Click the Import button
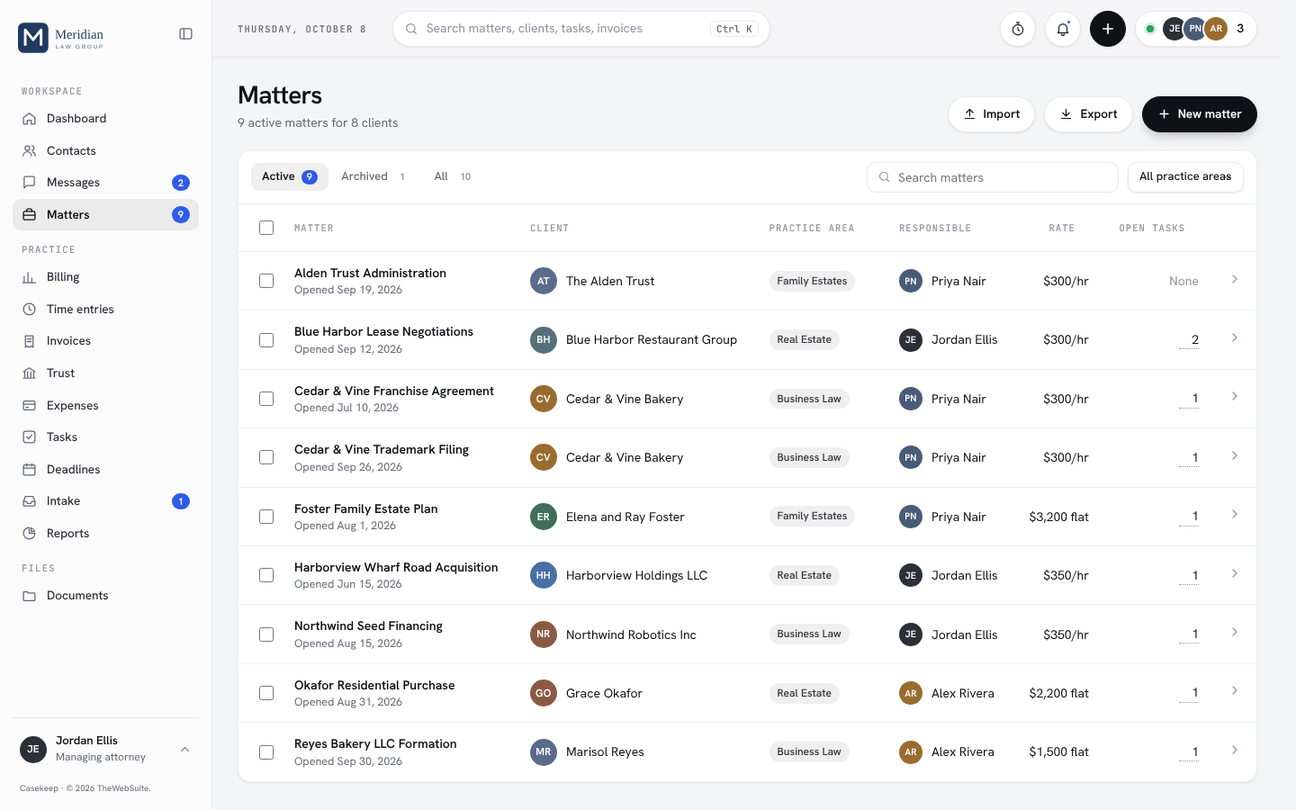This screenshot has height=810, width=1296. pos(992,114)
